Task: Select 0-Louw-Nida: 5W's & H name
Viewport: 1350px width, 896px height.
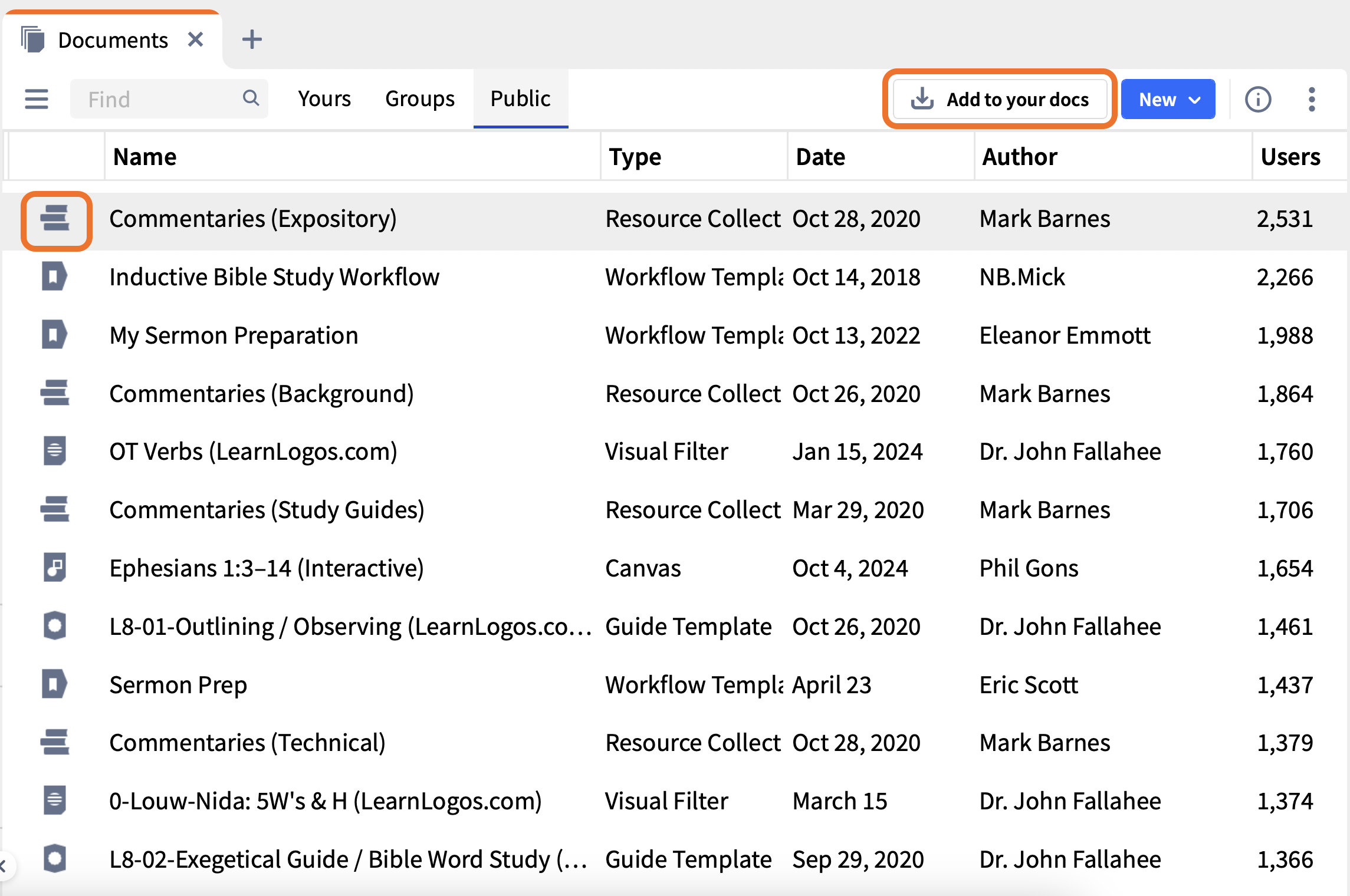Action: pyautogui.click(x=326, y=801)
